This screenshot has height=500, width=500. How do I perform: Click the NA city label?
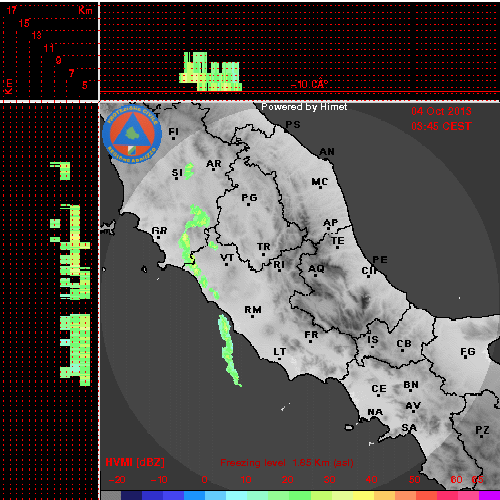tap(375, 412)
